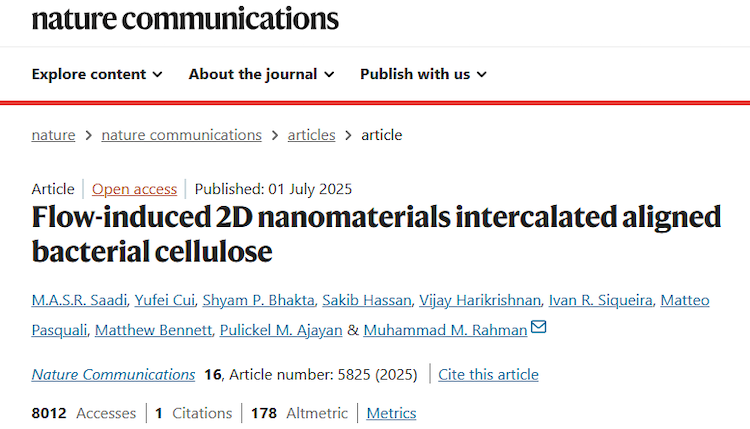
Task: Expand the Publish with us menu
Action: 423,74
